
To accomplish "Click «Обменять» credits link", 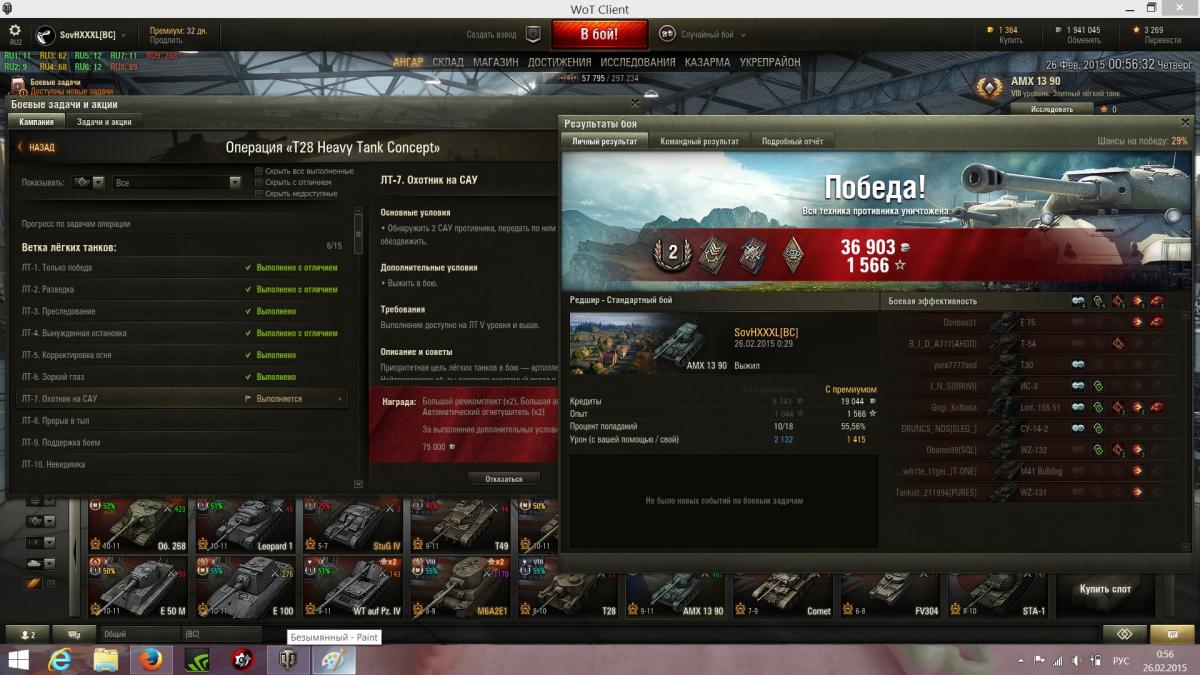I will 1083,41.
